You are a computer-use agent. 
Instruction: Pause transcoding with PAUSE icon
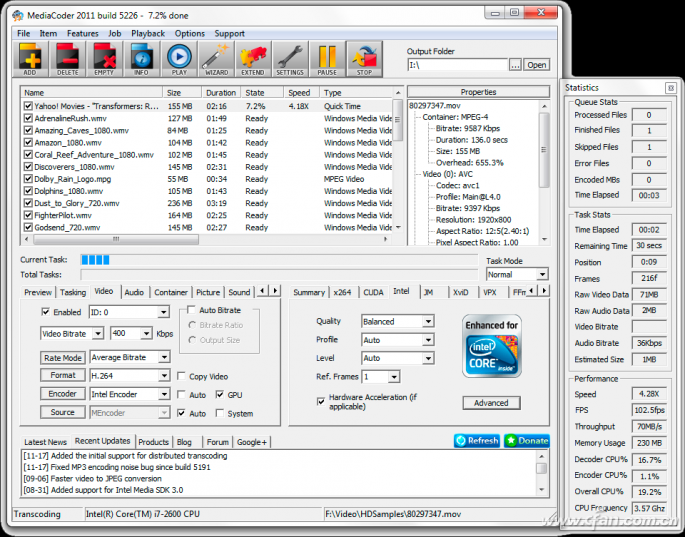tap(327, 59)
